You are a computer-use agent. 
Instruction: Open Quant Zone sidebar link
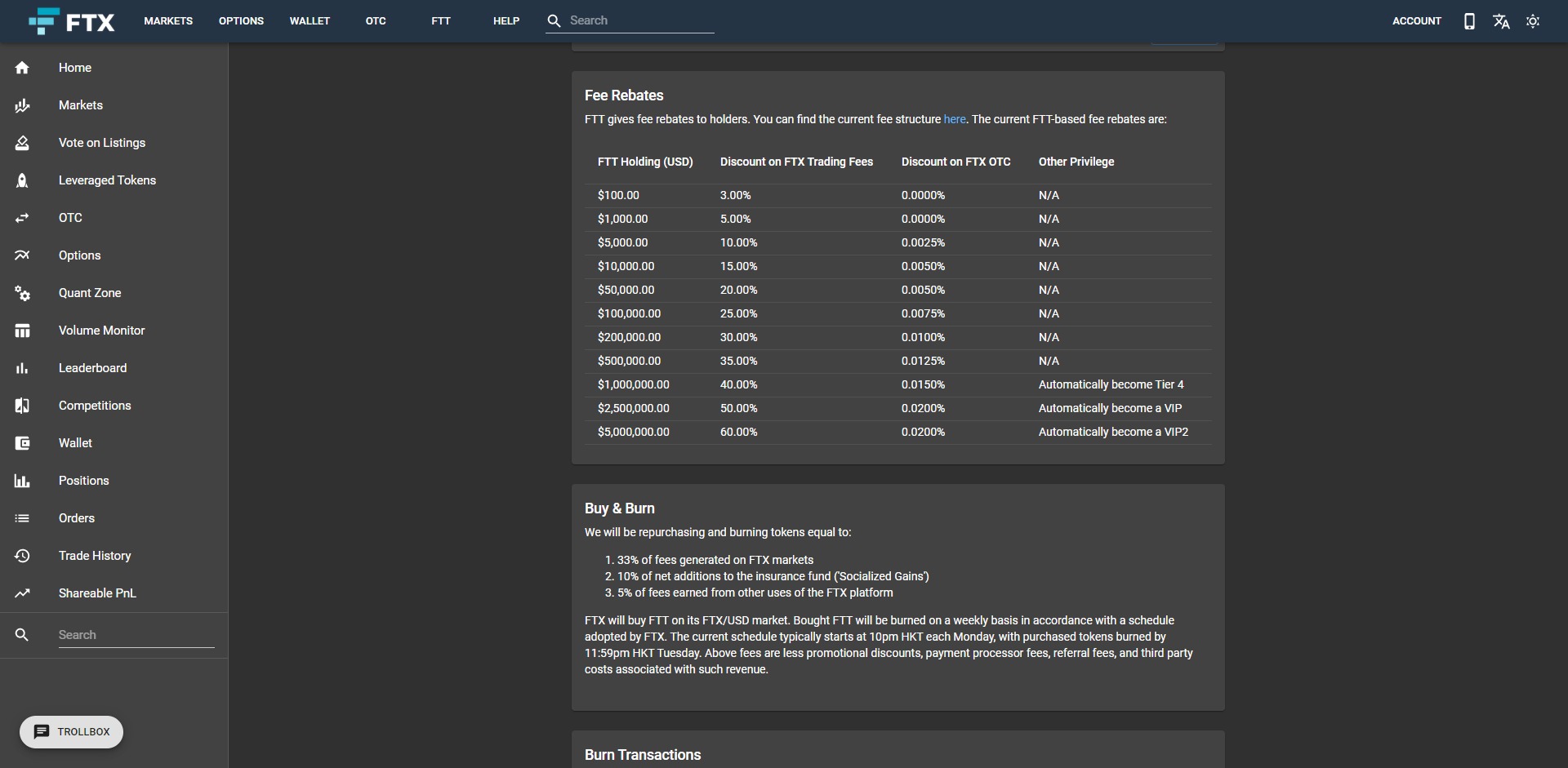[x=90, y=293]
